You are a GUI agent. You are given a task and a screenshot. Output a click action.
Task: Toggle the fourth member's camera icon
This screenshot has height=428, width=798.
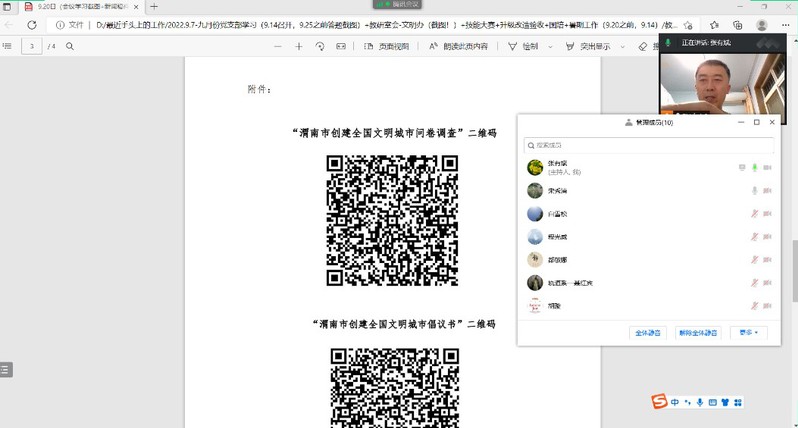point(767,237)
